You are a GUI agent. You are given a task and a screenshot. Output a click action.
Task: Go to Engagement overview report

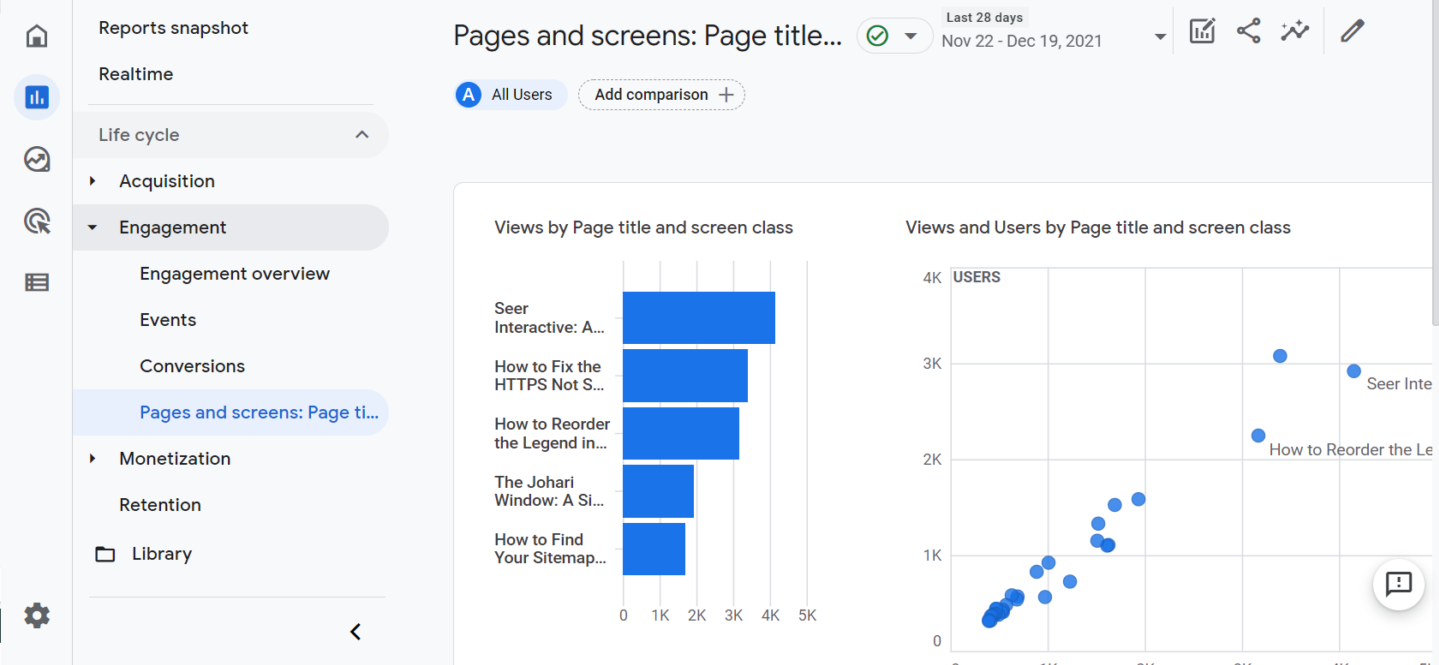(x=234, y=274)
